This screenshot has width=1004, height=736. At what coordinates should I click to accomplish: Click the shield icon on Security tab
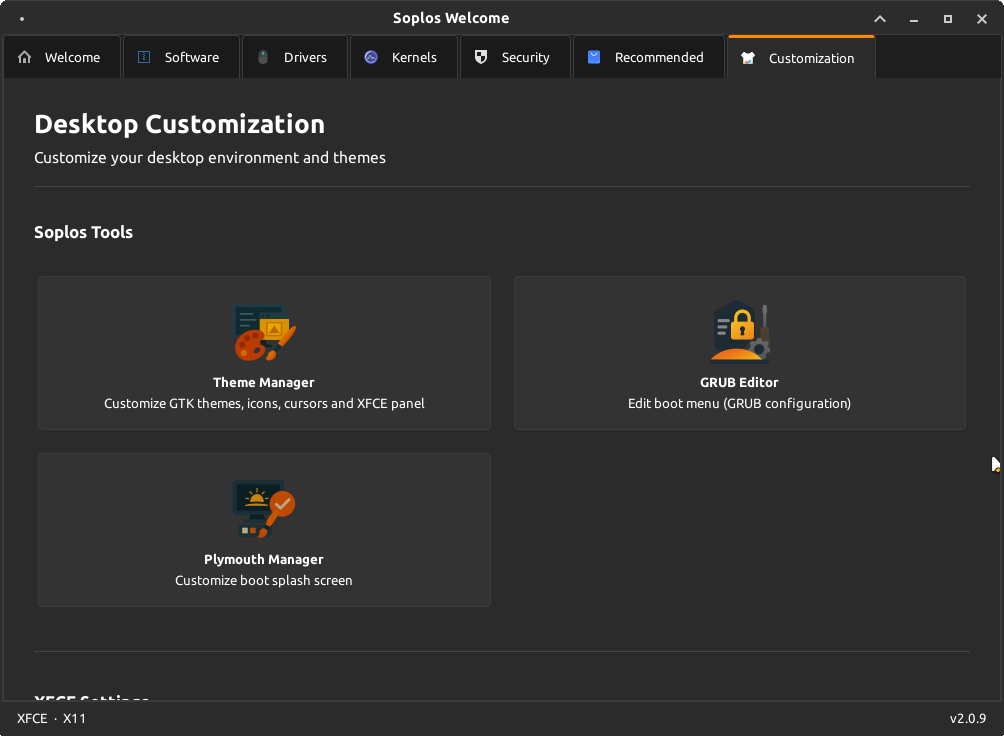(481, 57)
